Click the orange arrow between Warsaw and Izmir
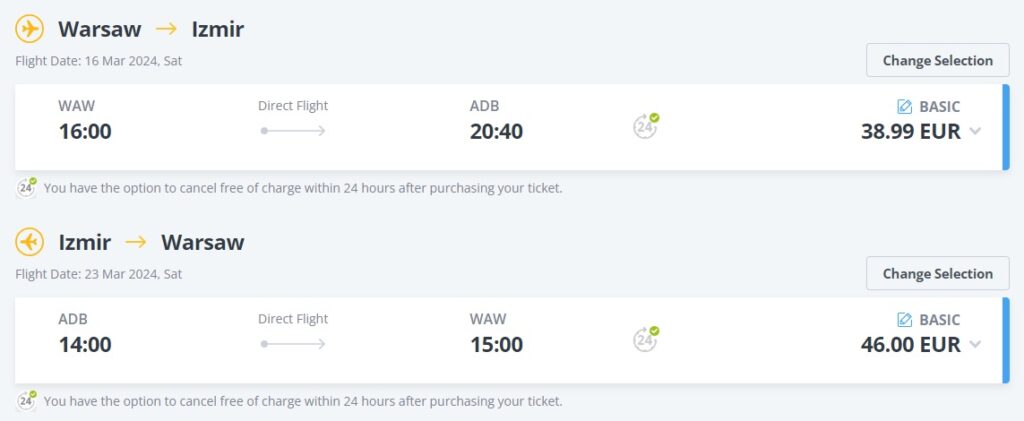1024x421 pixels. point(166,29)
